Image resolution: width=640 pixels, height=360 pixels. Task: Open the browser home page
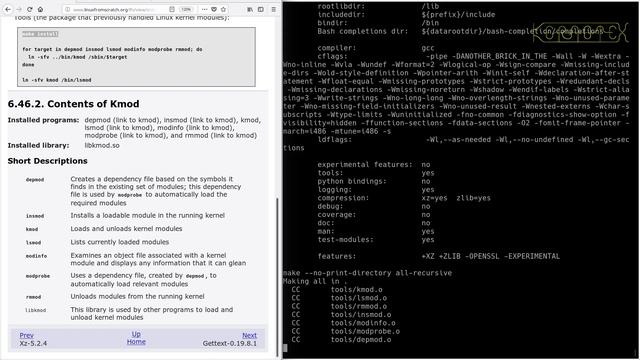[40, 9]
